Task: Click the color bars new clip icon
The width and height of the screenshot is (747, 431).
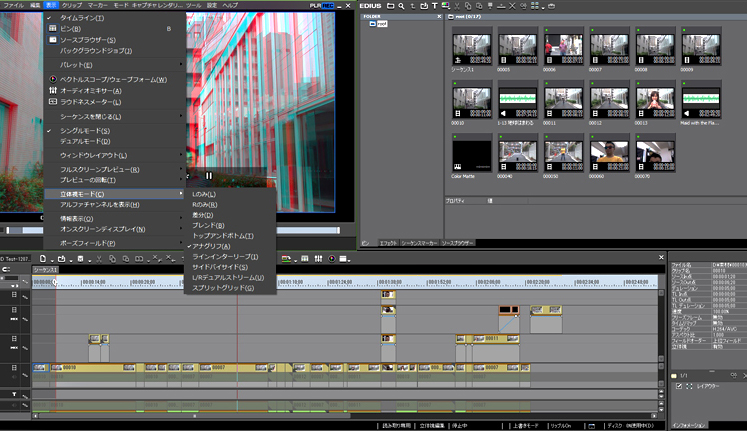Action: tap(445, 6)
